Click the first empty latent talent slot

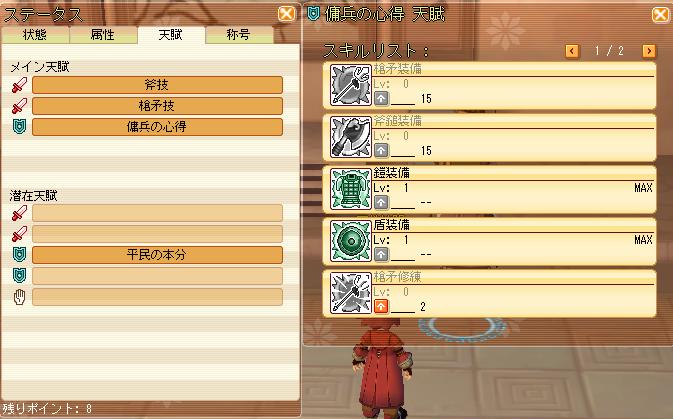click(x=157, y=213)
